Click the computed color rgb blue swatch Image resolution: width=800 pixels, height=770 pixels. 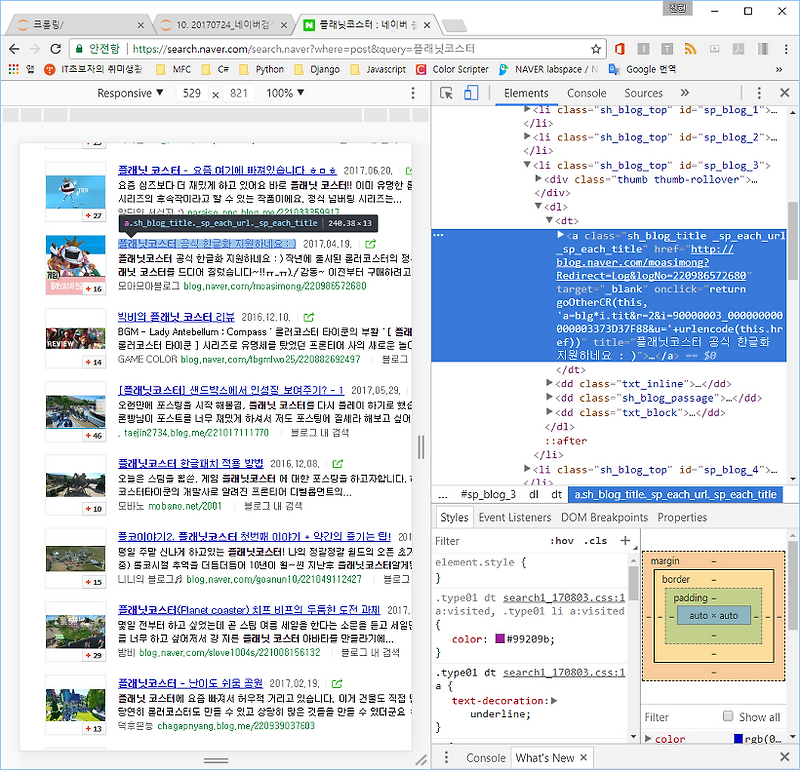[x=738, y=738]
